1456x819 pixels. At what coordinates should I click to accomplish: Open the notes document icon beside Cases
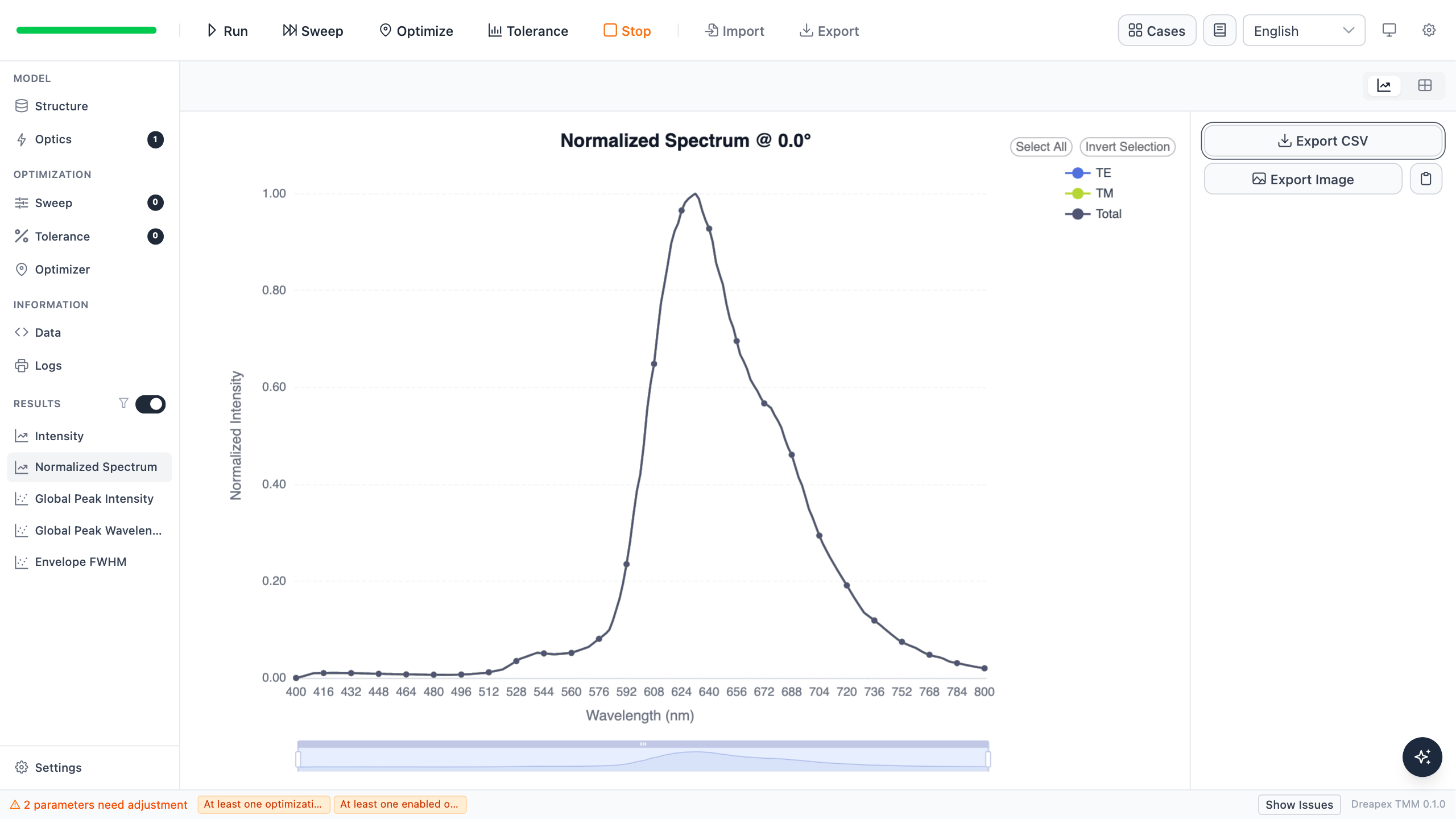(1219, 31)
